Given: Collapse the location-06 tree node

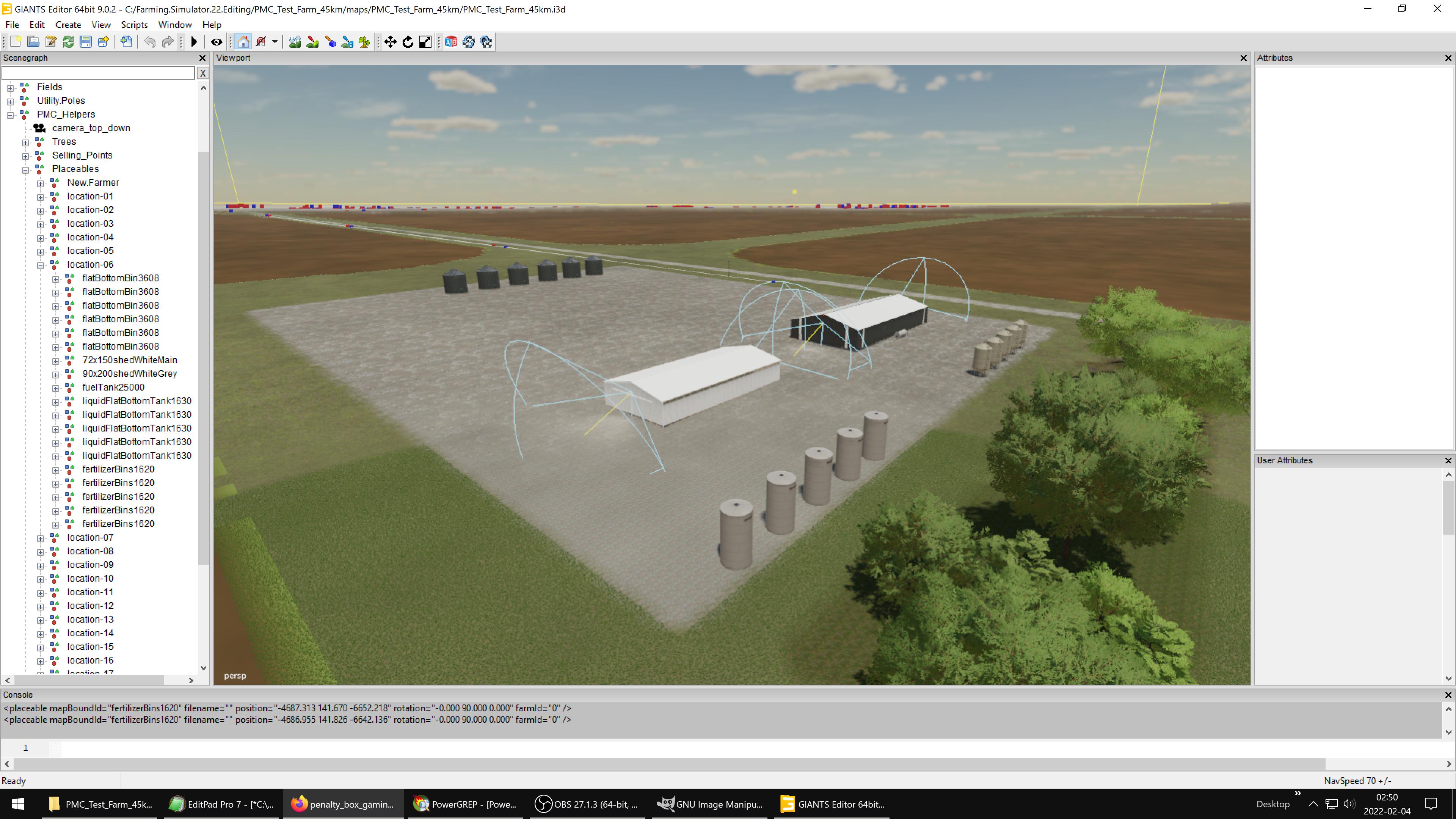Looking at the screenshot, I should coord(41,265).
